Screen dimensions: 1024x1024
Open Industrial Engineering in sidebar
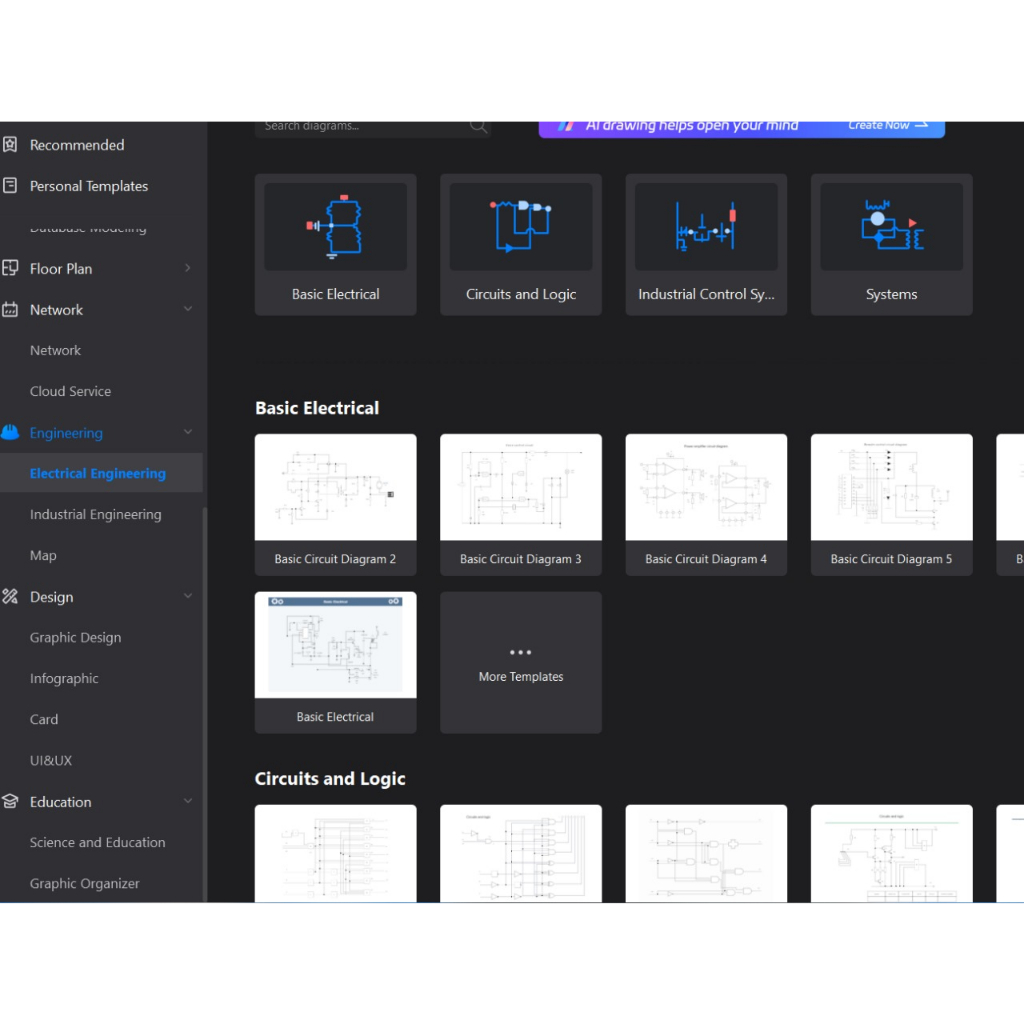[x=95, y=515]
